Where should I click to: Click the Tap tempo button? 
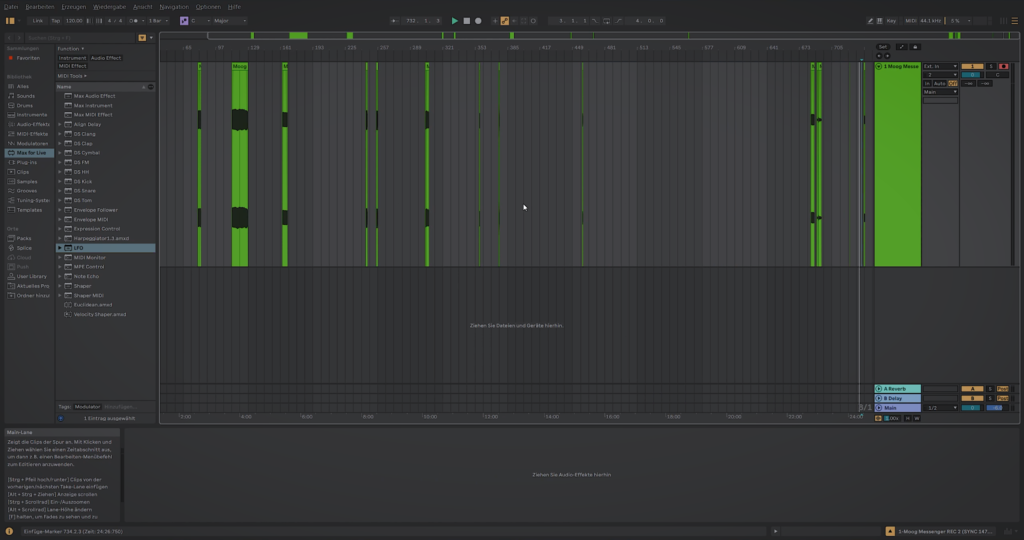click(x=55, y=20)
